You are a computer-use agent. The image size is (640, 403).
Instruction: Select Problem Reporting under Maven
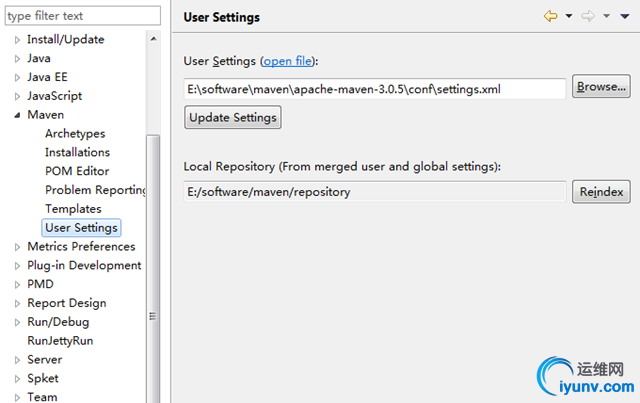pos(96,190)
